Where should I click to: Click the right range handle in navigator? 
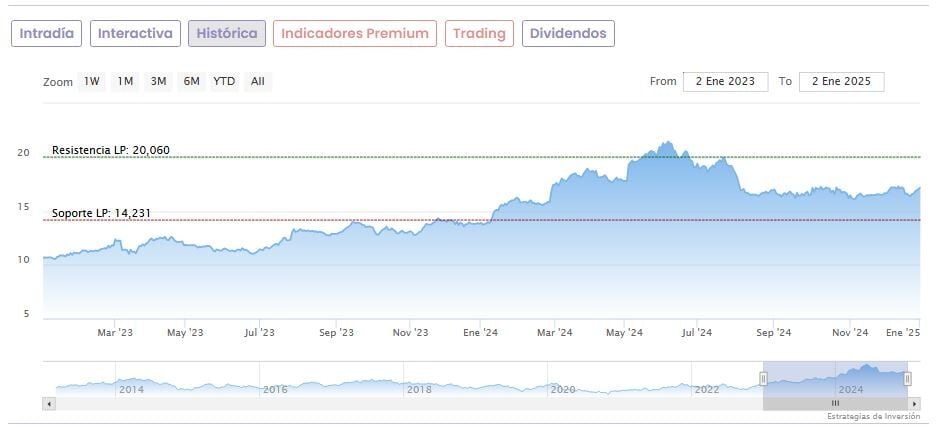coord(907,378)
